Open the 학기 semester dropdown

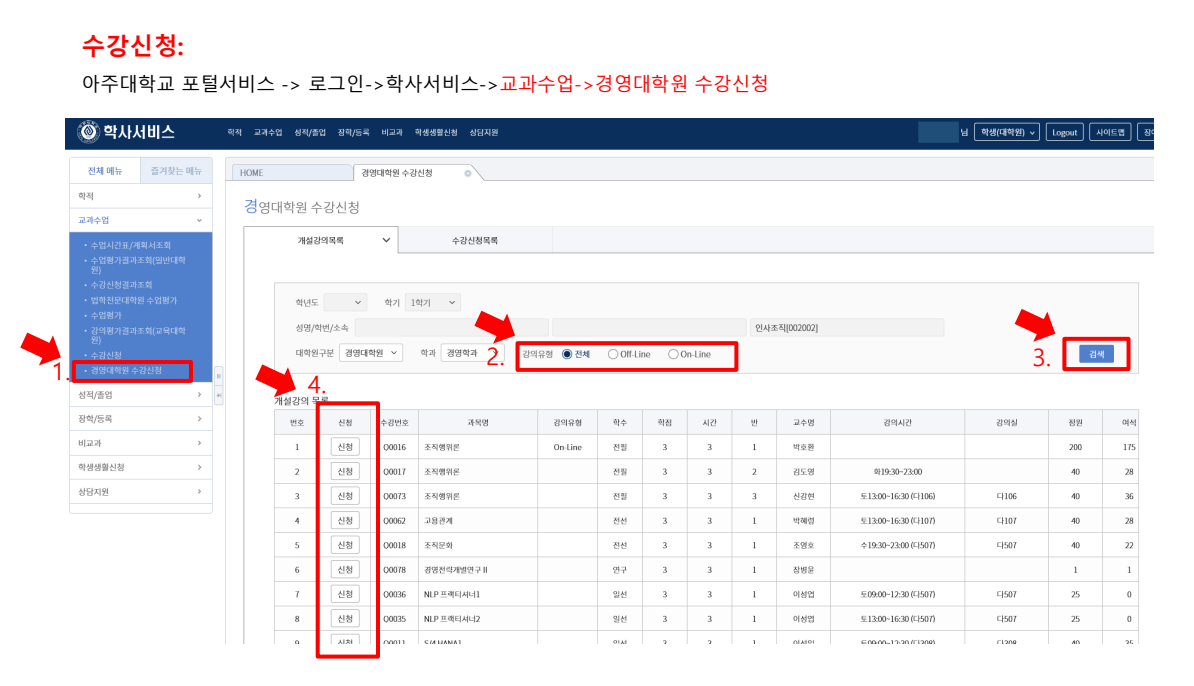tap(433, 302)
